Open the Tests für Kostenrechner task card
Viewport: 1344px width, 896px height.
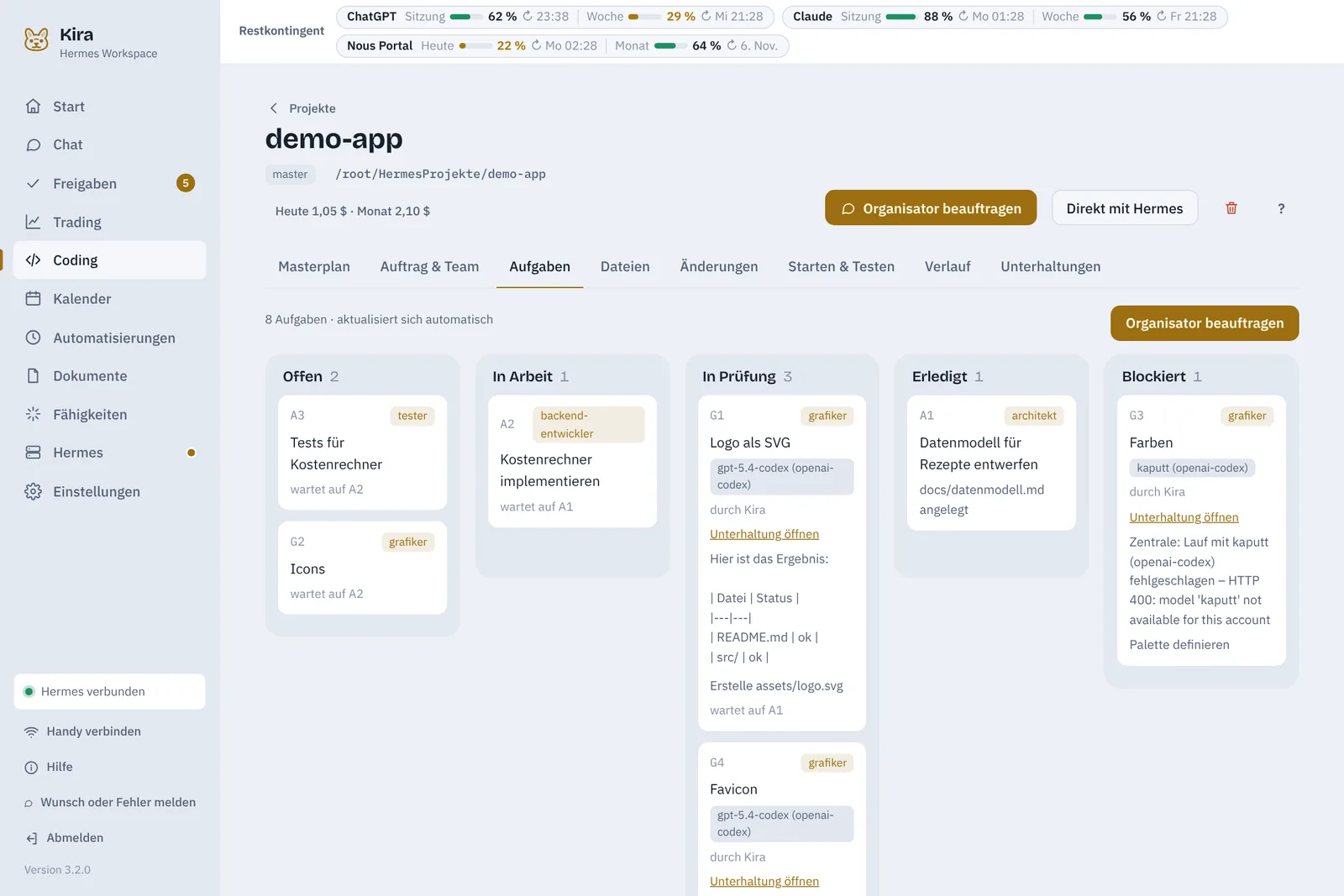[x=362, y=453]
